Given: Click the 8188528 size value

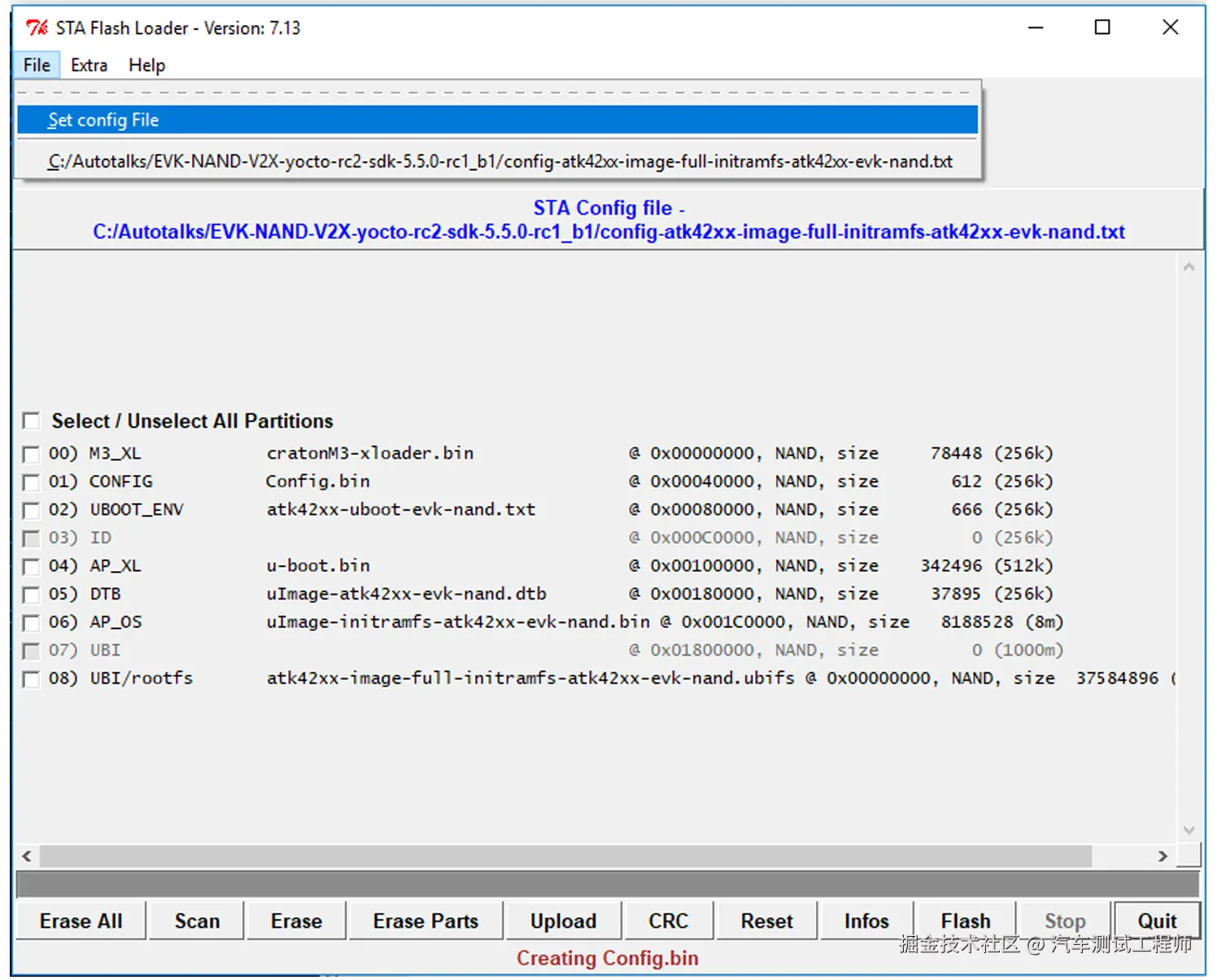Looking at the screenshot, I should click(x=977, y=621).
